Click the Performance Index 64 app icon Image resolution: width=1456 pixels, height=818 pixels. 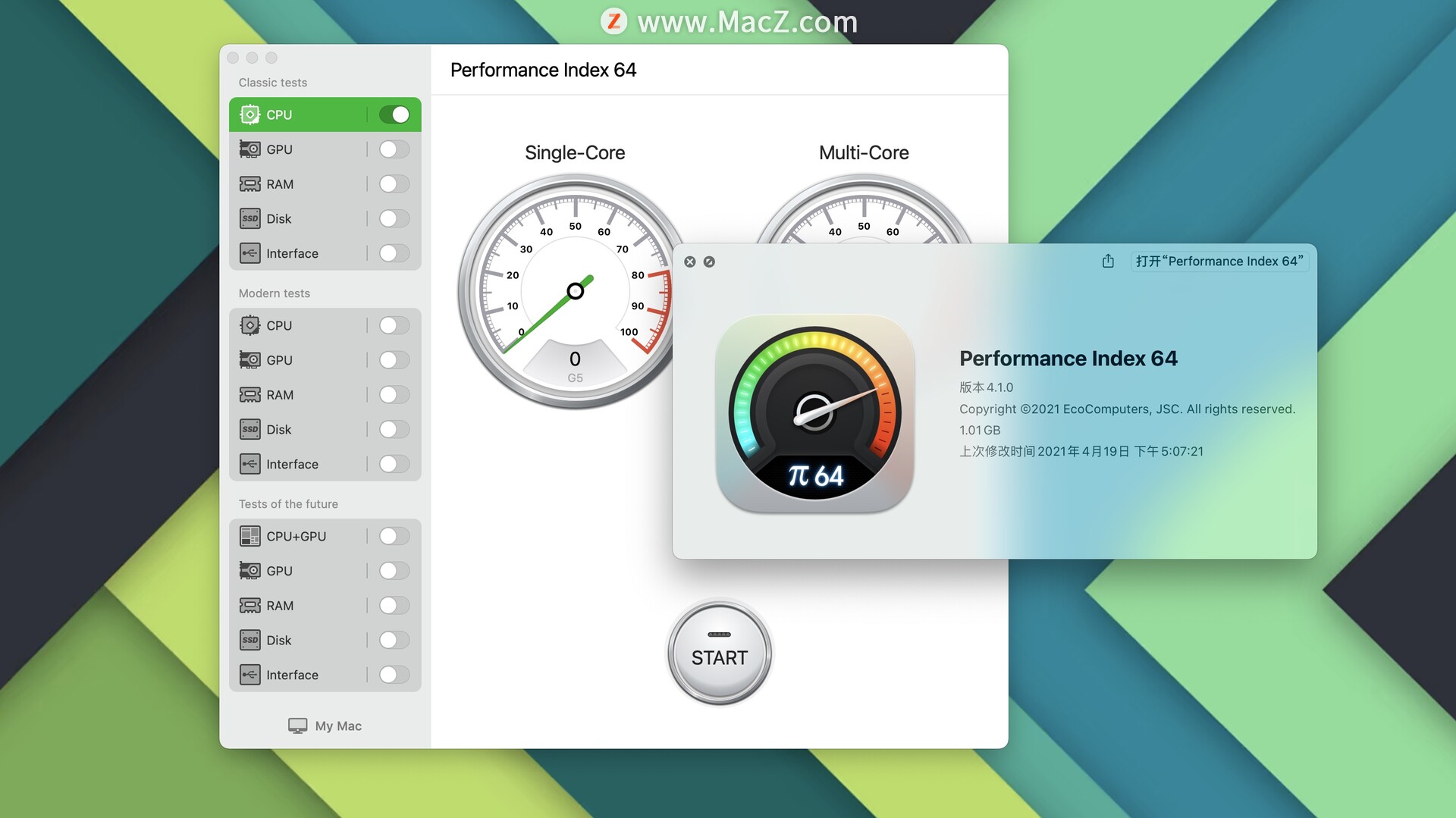pos(814,414)
